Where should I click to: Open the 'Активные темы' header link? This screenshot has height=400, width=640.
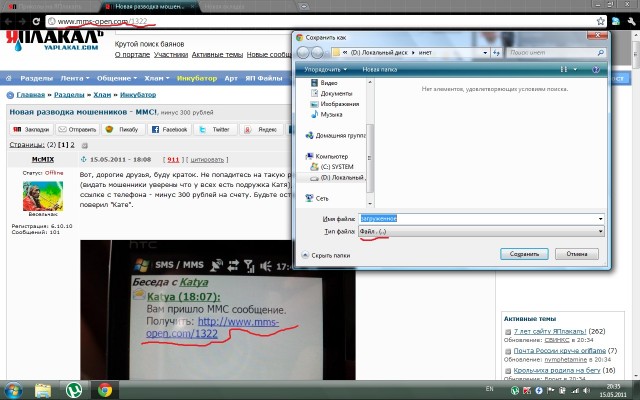click(x=217, y=55)
